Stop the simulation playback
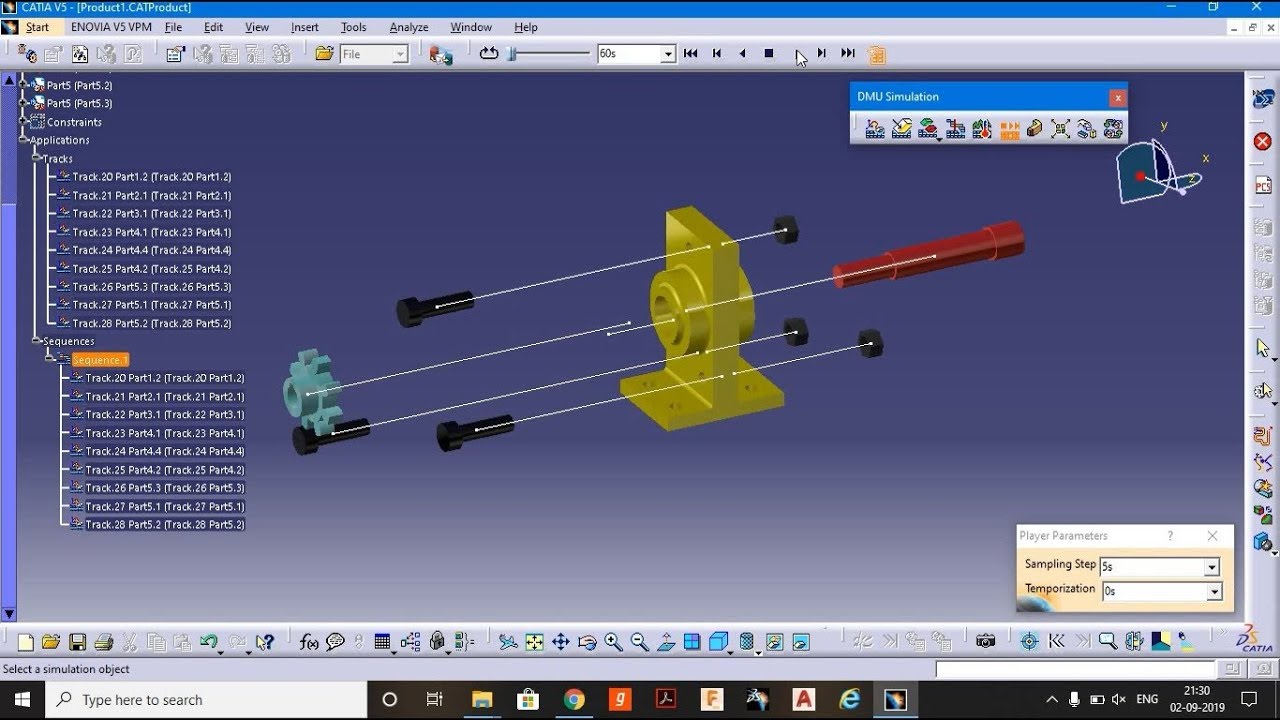1280x720 pixels. click(769, 54)
